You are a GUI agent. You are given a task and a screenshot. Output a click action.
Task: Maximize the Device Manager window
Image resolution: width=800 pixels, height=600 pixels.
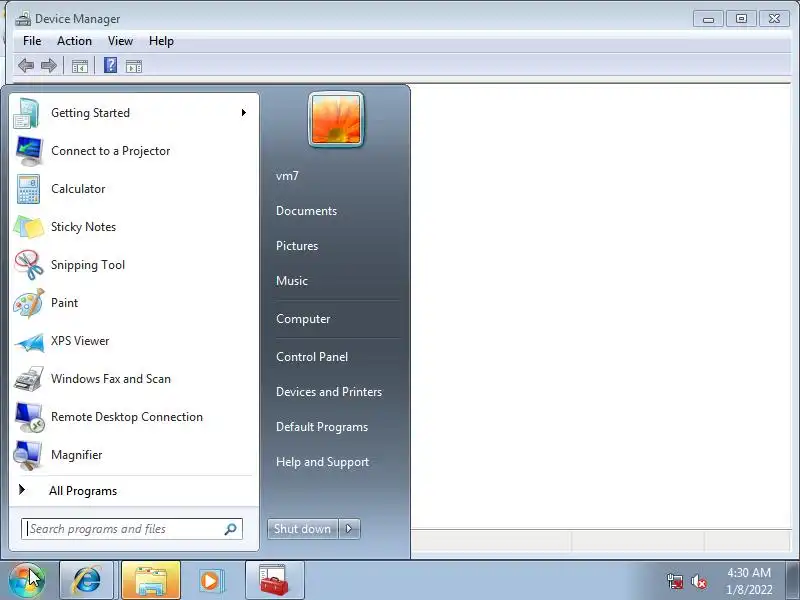pyautogui.click(x=741, y=19)
